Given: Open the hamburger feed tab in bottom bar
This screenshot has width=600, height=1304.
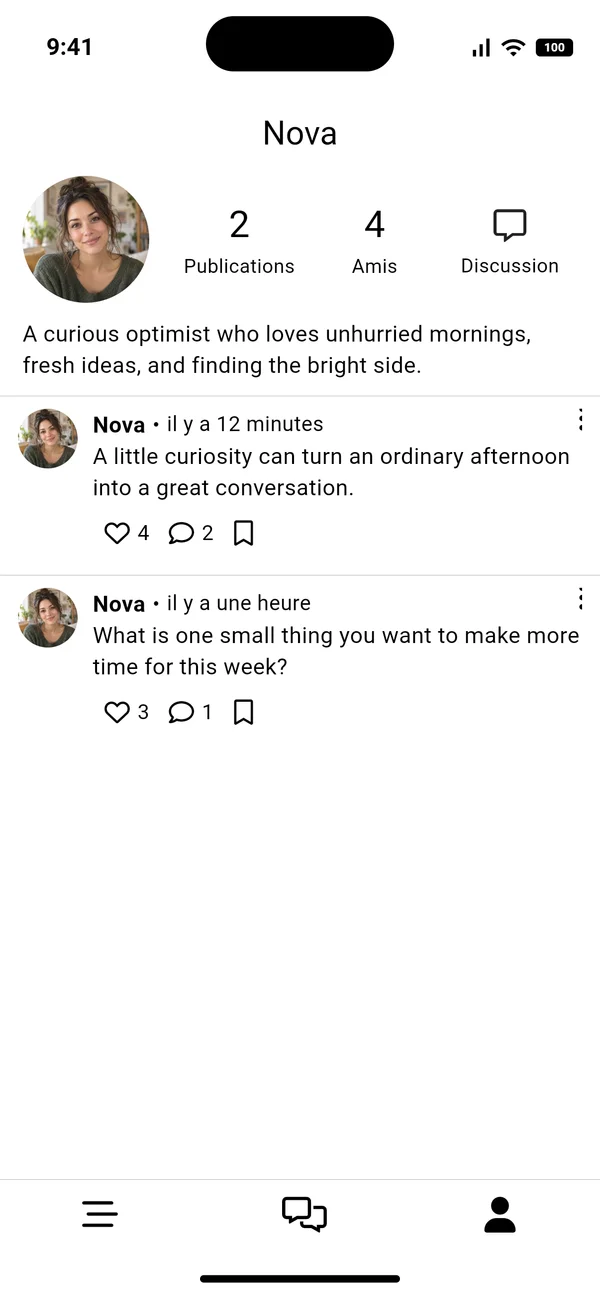Looking at the screenshot, I should [100, 1214].
